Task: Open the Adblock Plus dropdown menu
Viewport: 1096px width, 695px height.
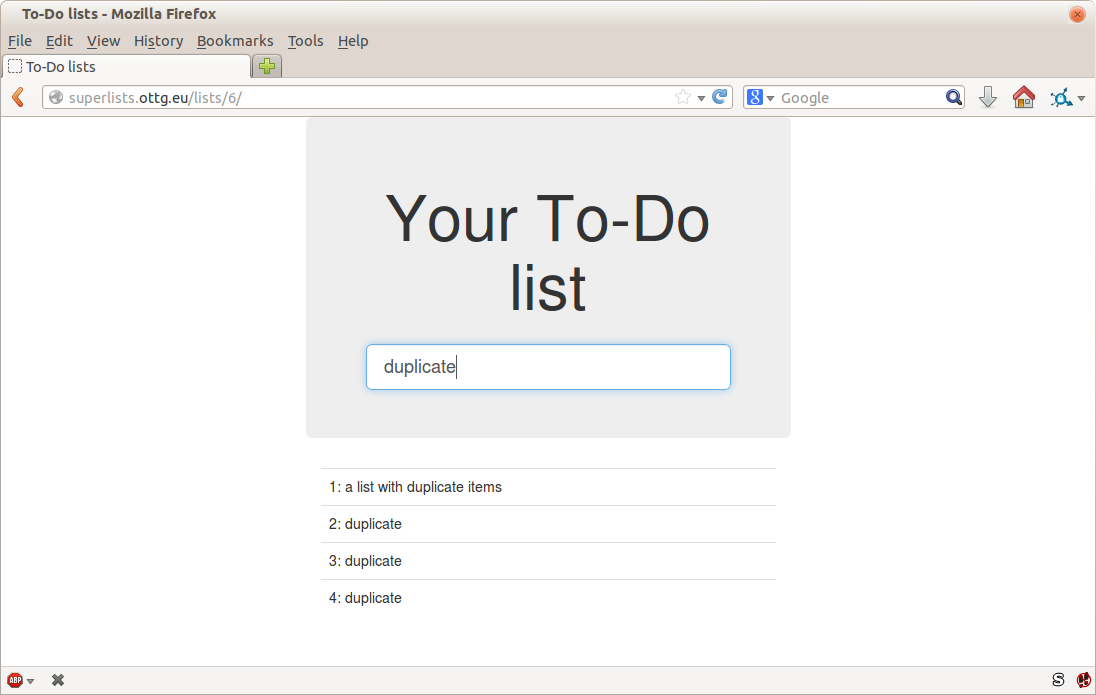Action: (x=30, y=679)
